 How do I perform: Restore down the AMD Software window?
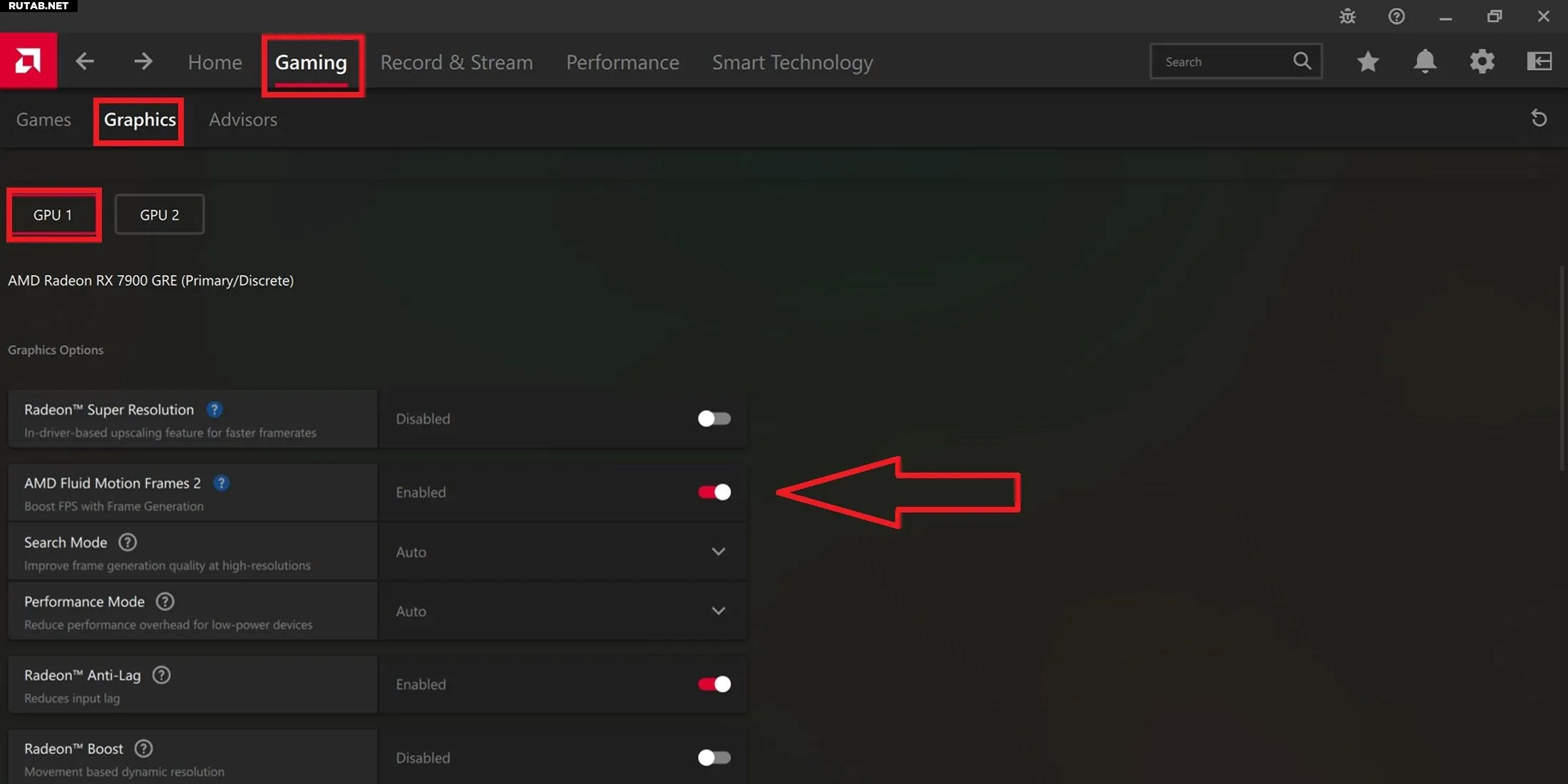pyautogui.click(x=1495, y=16)
